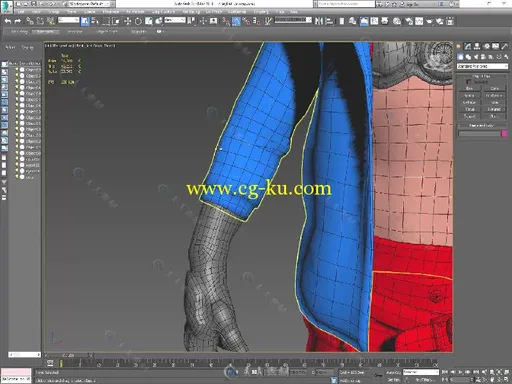512x384 pixels.
Task: Activate the Select and Scale tool
Action: [149, 21]
